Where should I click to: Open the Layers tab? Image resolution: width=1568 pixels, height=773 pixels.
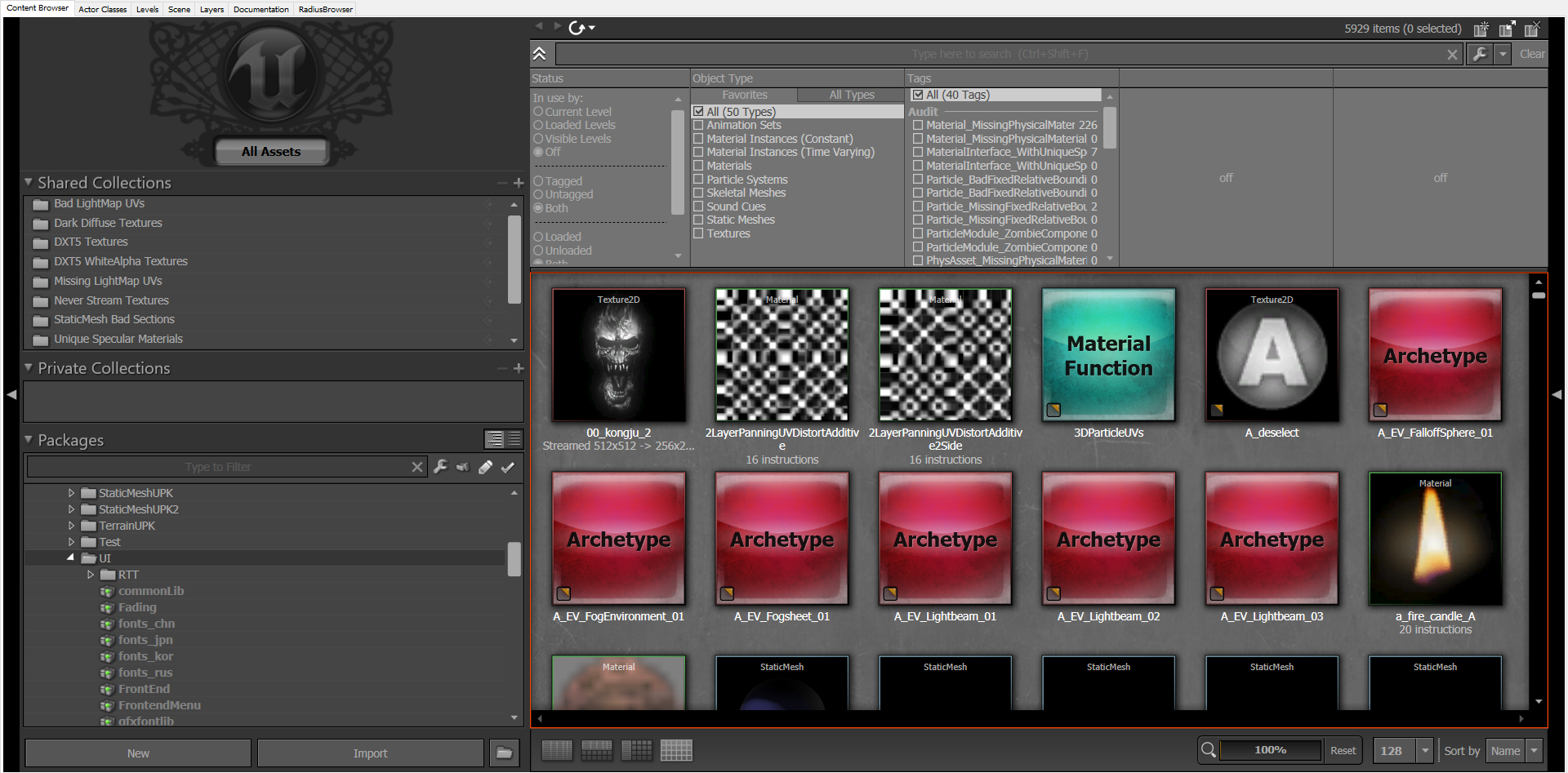pyautogui.click(x=212, y=9)
